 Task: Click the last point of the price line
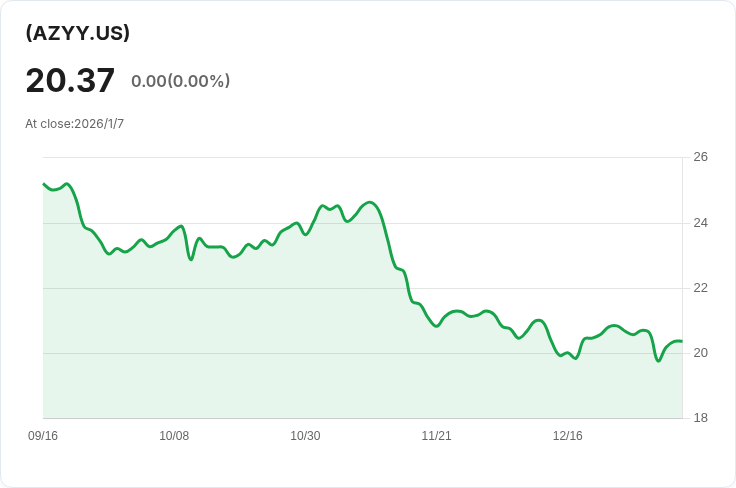(681, 342)
